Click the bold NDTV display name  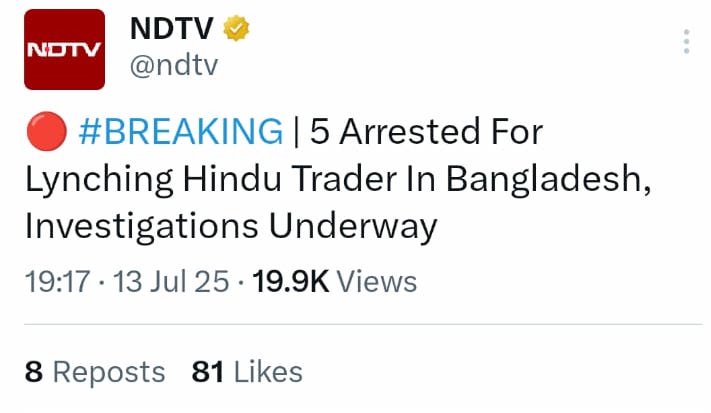click(x=174, y=30)
